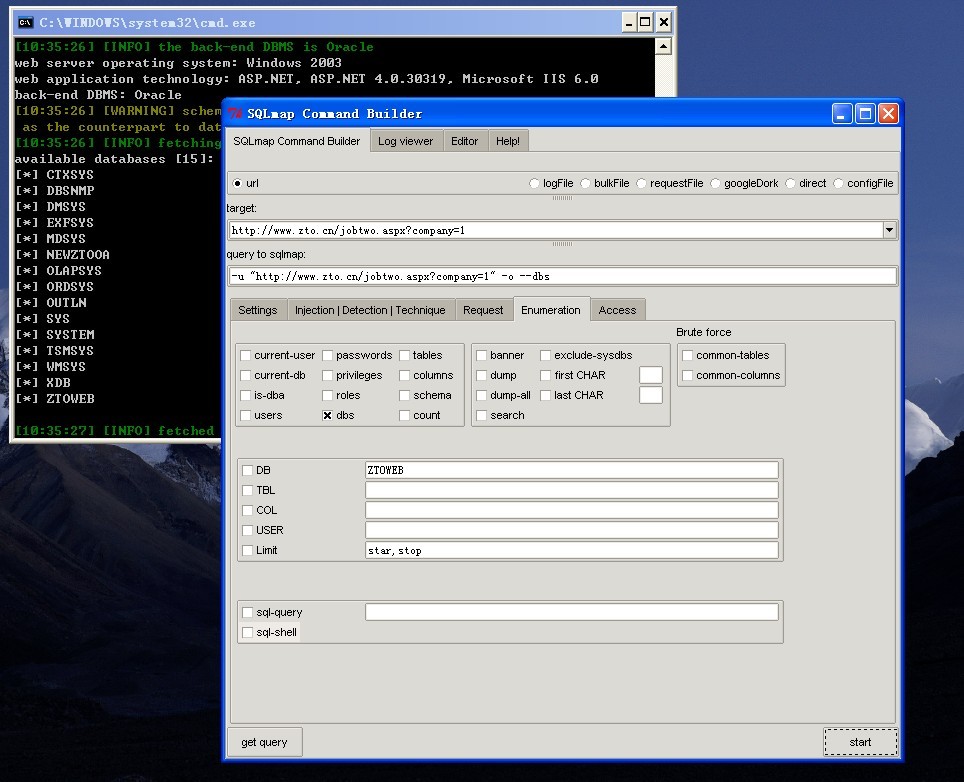Enable the sql-shell checkbox

(x=248, y=633)
